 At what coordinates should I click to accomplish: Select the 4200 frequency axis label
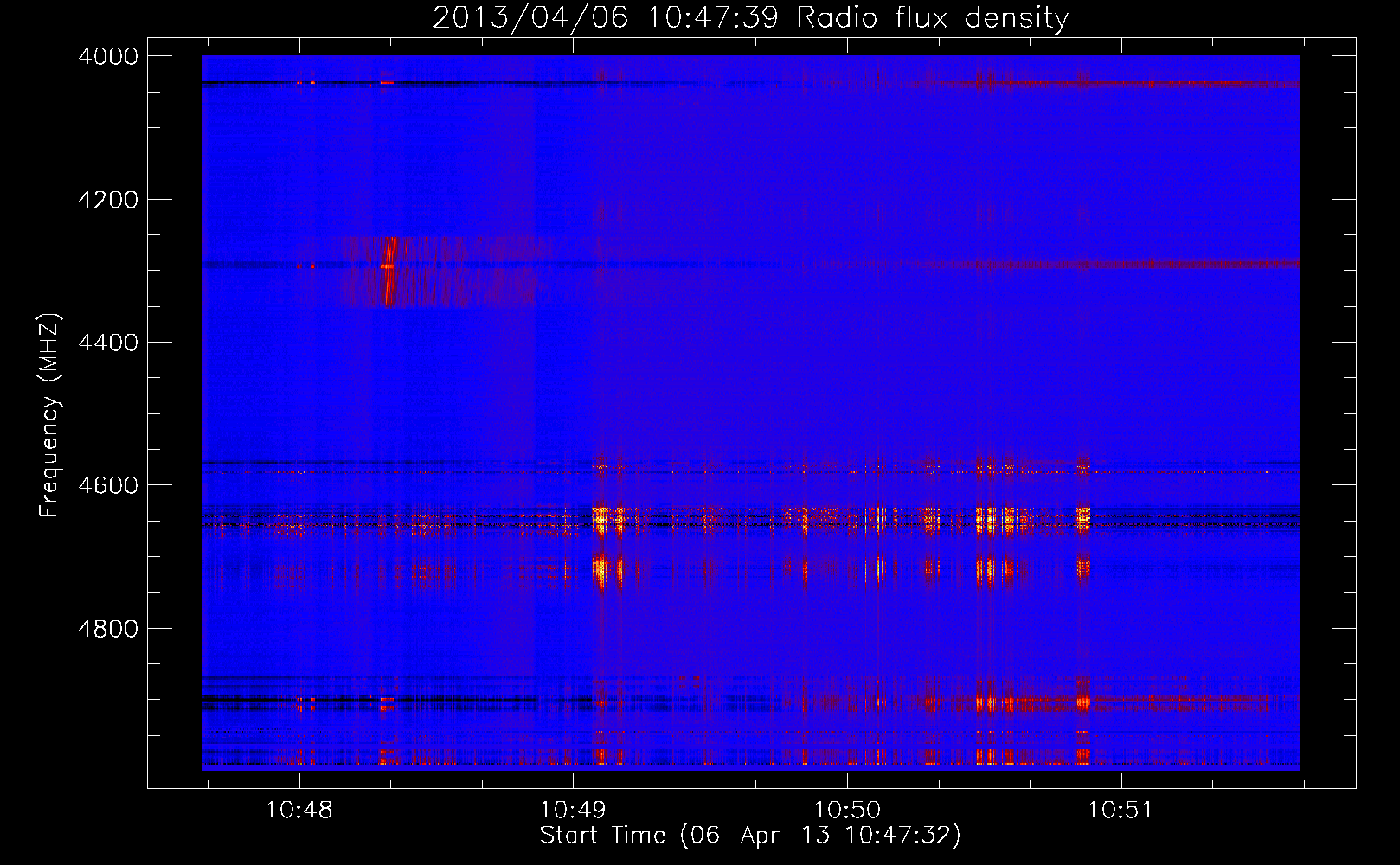click(x=108, y=200)
